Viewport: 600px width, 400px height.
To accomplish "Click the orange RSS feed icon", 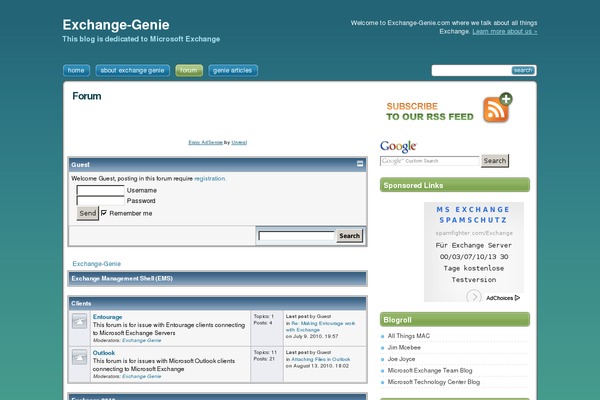I will coord(497,108).
